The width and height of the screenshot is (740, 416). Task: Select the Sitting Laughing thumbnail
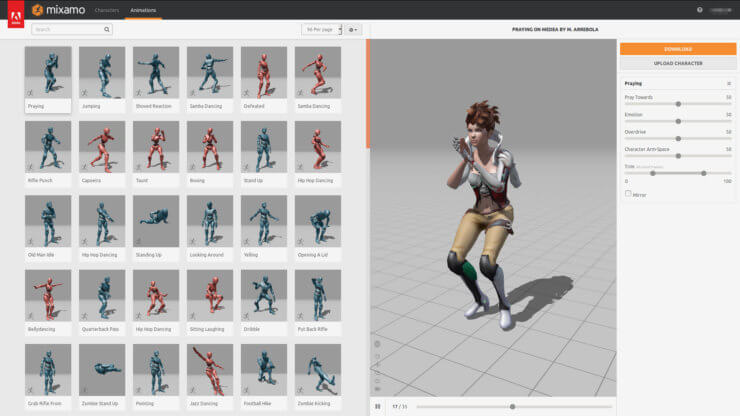point(210,296)
